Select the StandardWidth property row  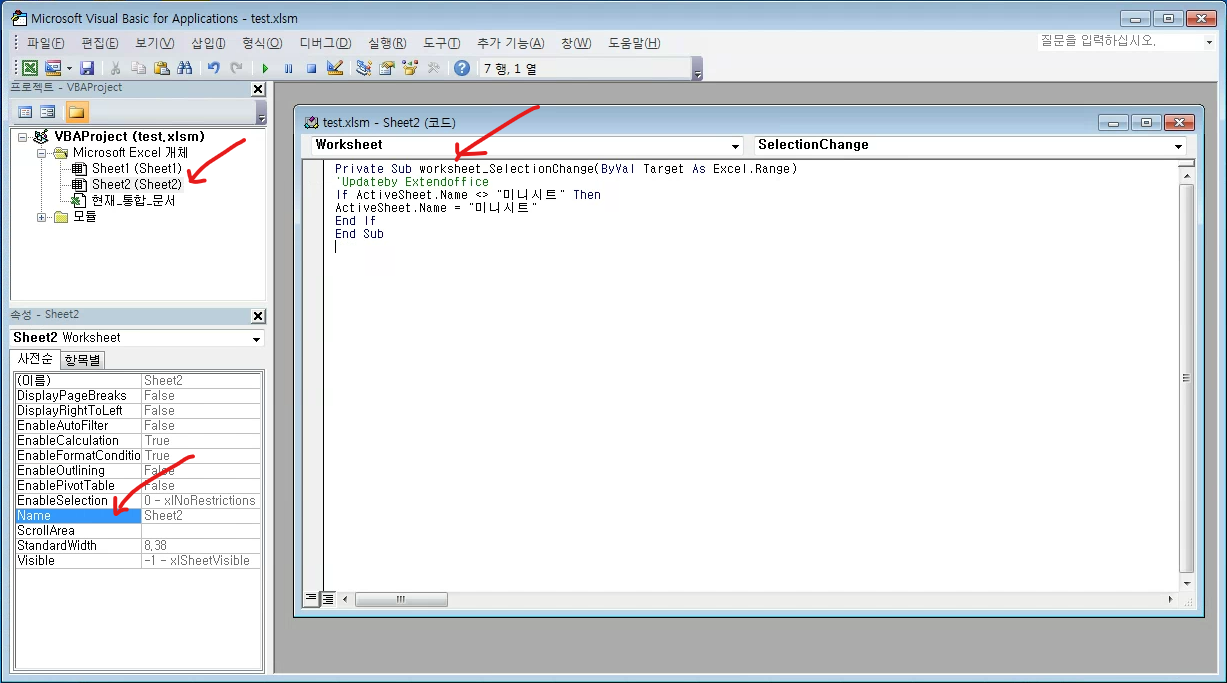click(137, 545)
